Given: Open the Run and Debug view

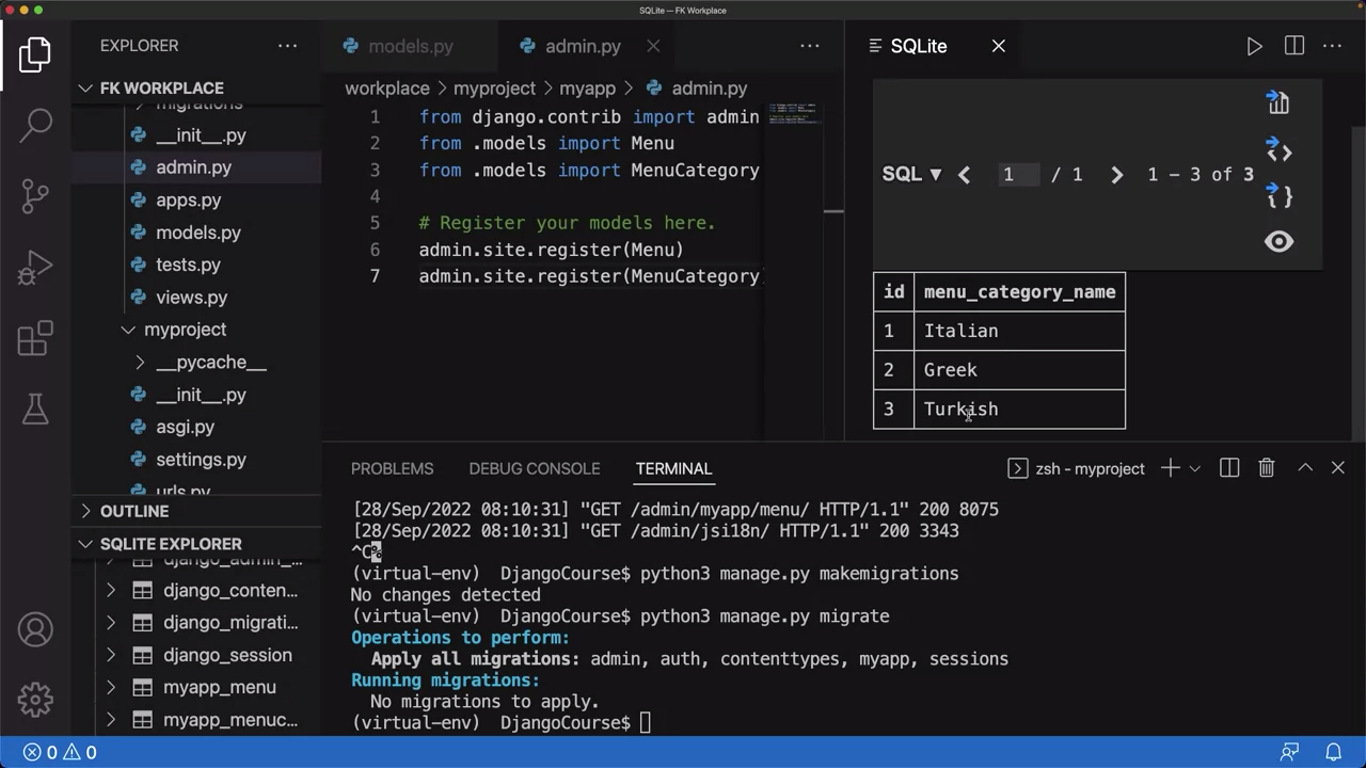Looking at the screenshot, I should tap(36, 267).
